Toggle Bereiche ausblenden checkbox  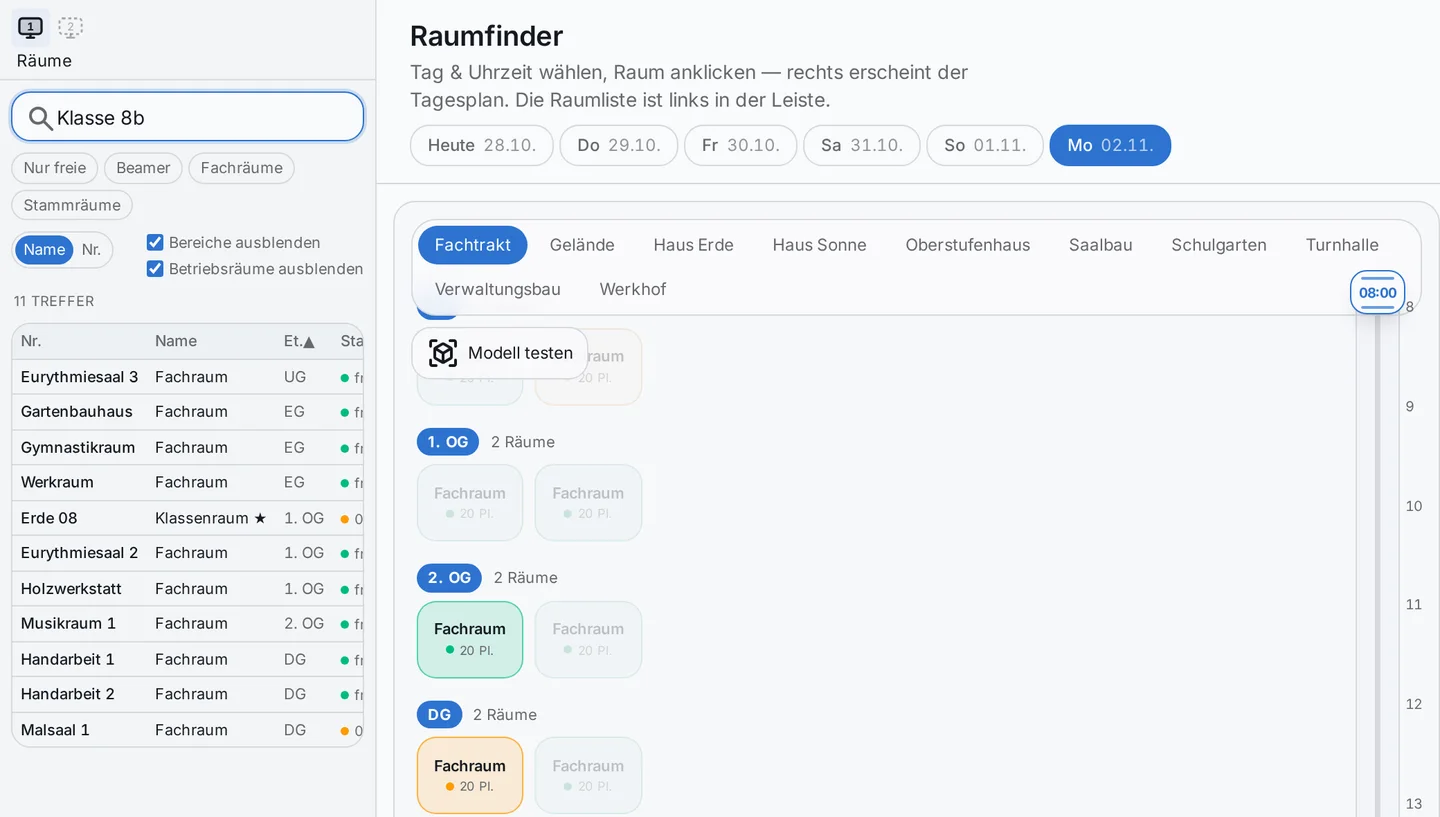pos(155,242)
